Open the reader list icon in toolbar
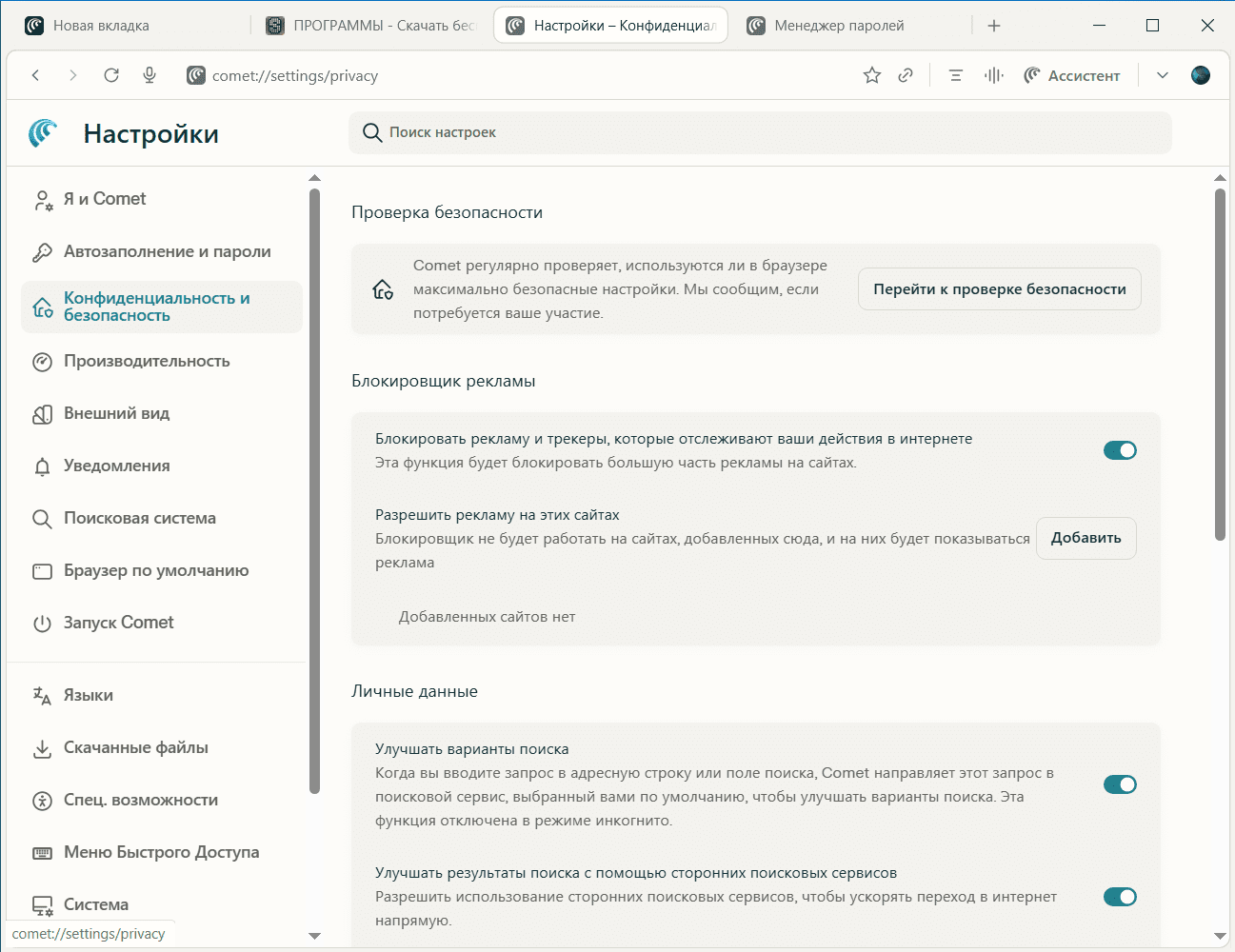 click(956, 75)
